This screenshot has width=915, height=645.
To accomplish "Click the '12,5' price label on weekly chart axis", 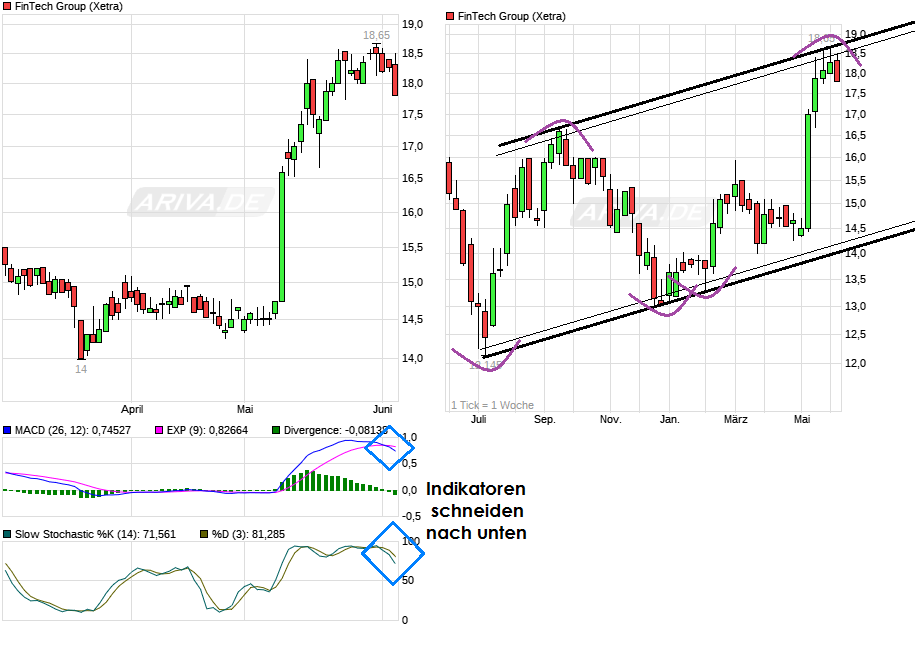I will [x=855, y=334].
